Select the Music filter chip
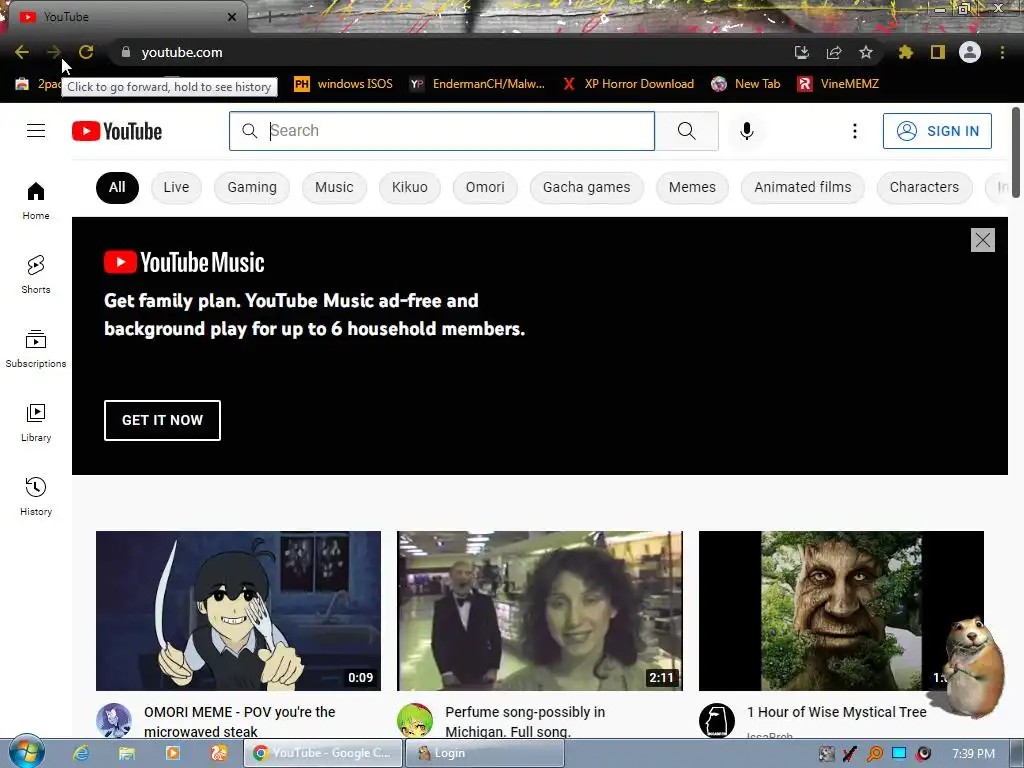This screenshot has height=768, width=1024. tap(334, 187)
